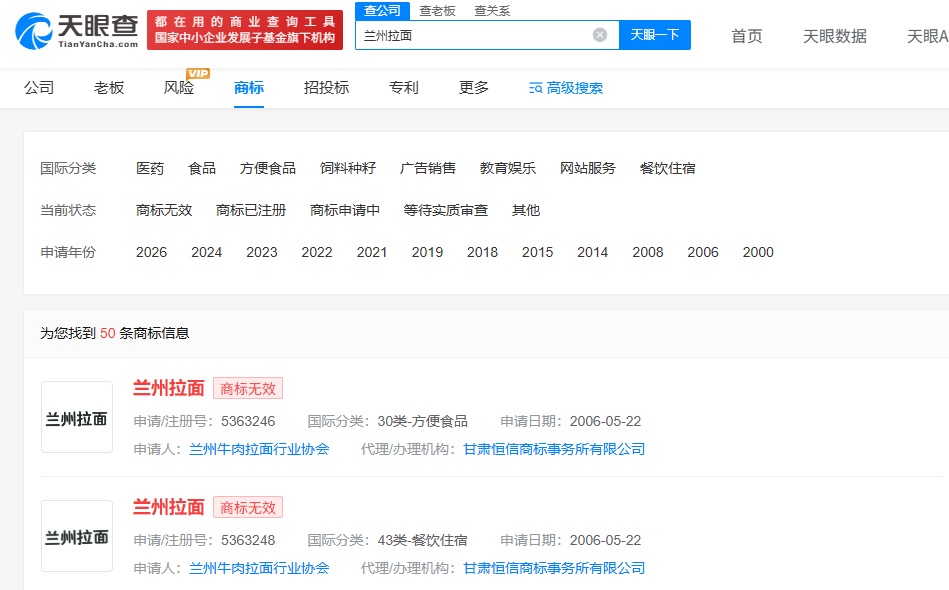Viewport: 949px width, 590px height.
Task: Open 天眼数据 in the top navigation
Action: click(x=835, y=36)
